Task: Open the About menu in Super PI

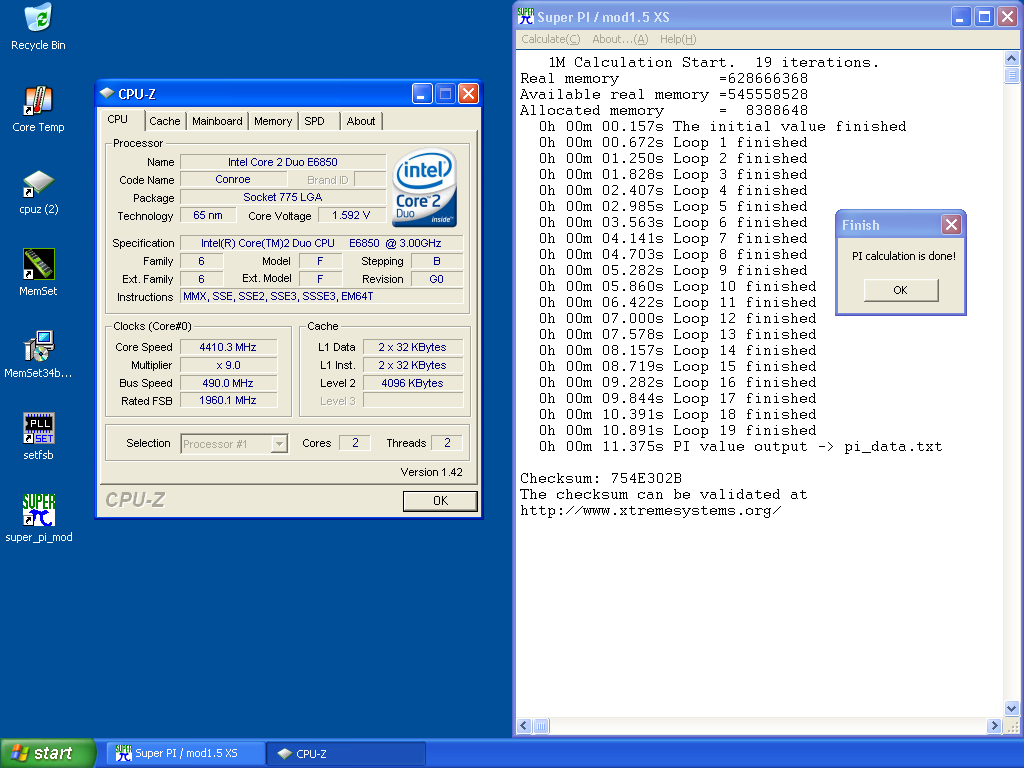Action: point(620,39)
